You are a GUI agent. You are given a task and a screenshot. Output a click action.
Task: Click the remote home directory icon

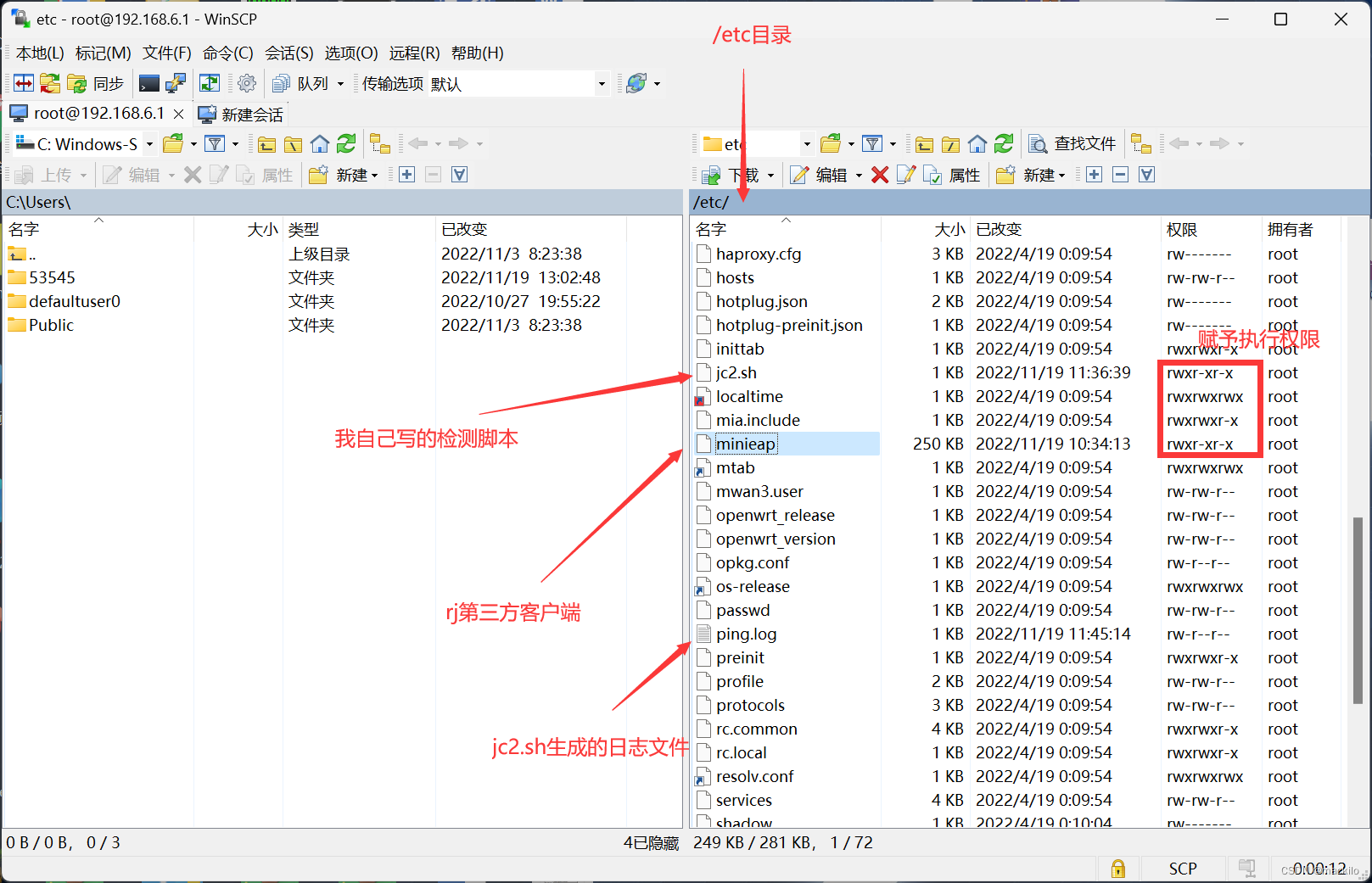[x=977, y=143]
